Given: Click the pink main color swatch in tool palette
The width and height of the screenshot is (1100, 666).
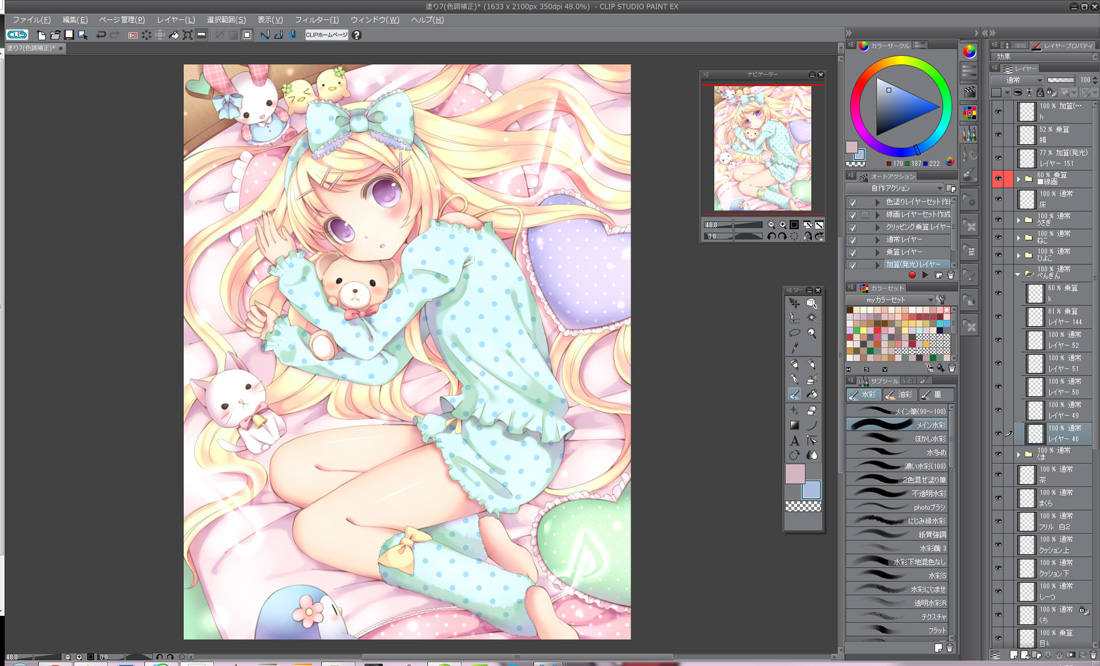Looking at the screenshot, I should 795,474.
